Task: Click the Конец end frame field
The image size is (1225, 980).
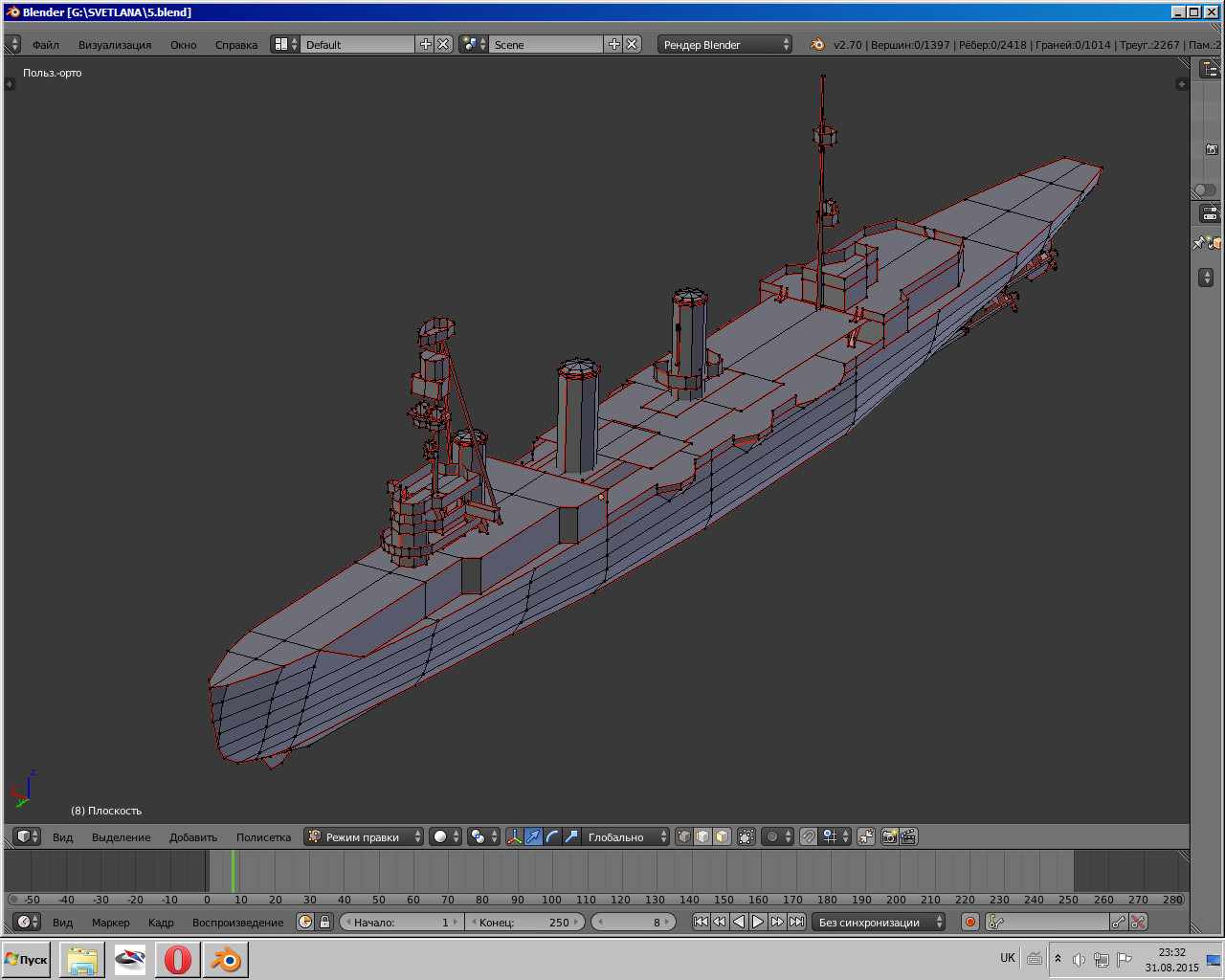Action: click(525, 923)
